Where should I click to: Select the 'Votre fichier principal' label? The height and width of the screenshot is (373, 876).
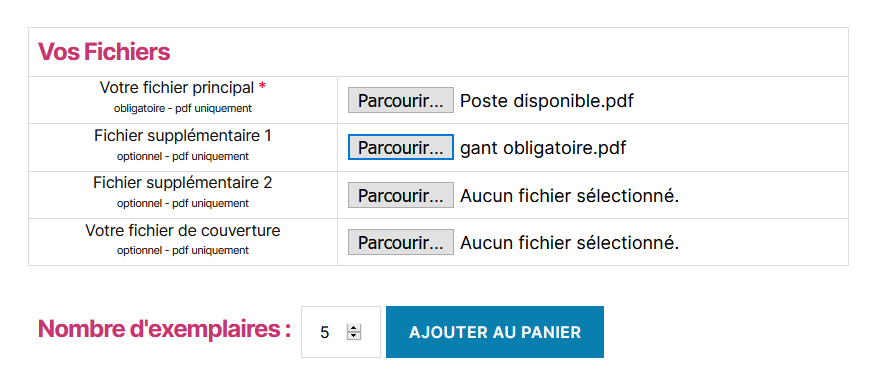[x=177, y=88]
